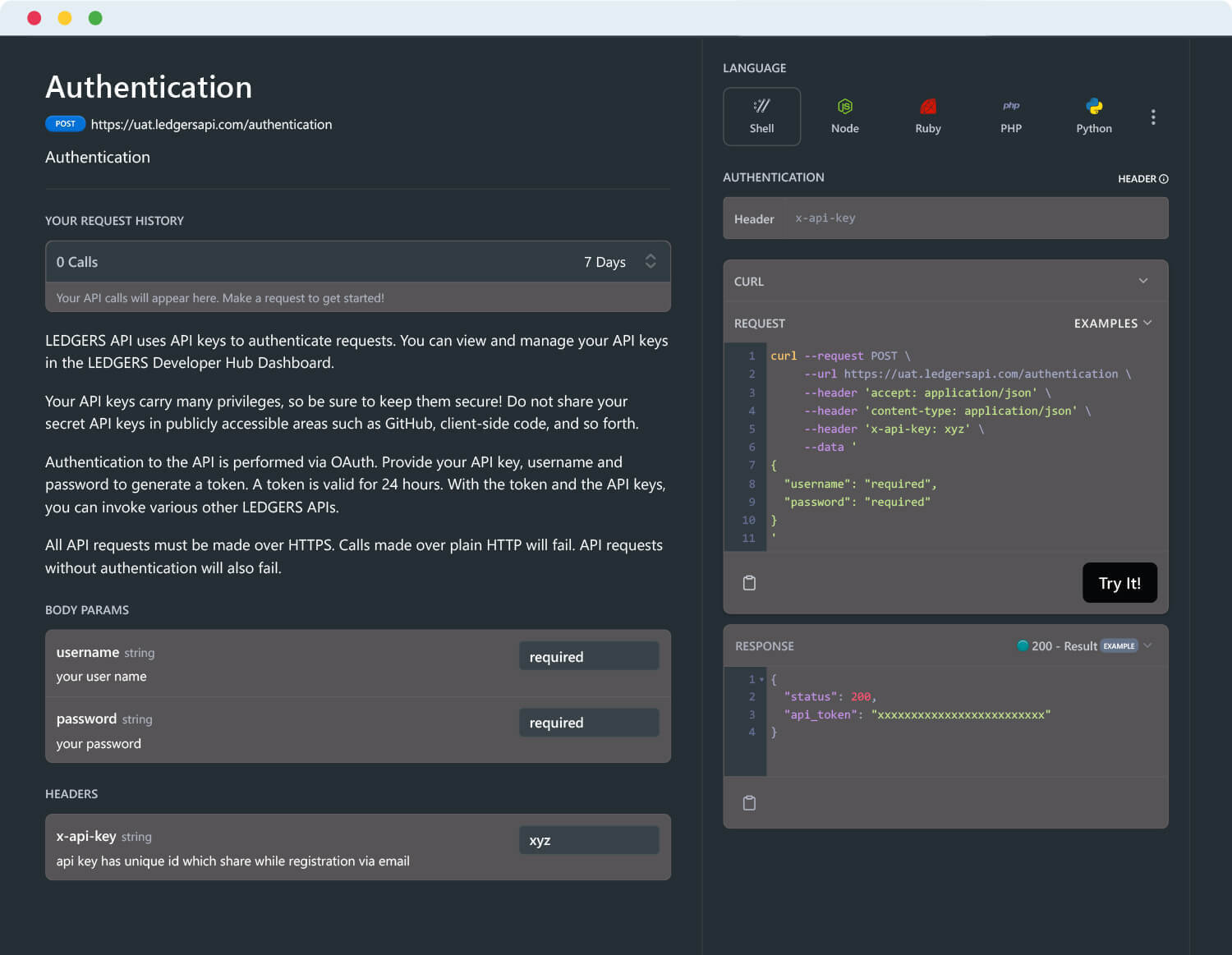Click the "username": "required" code line
Viewport: 1232px width, 955px height.
[860, 484]
